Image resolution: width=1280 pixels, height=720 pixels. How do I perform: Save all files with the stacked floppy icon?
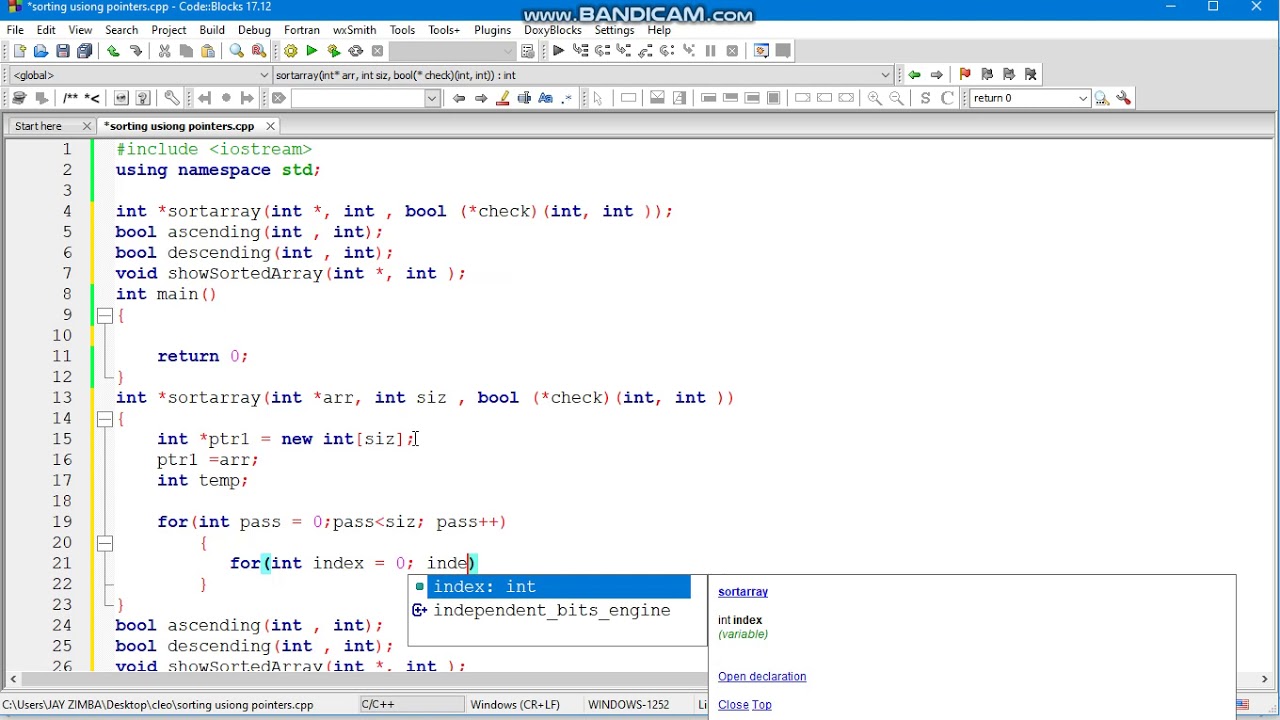point(85,51)
